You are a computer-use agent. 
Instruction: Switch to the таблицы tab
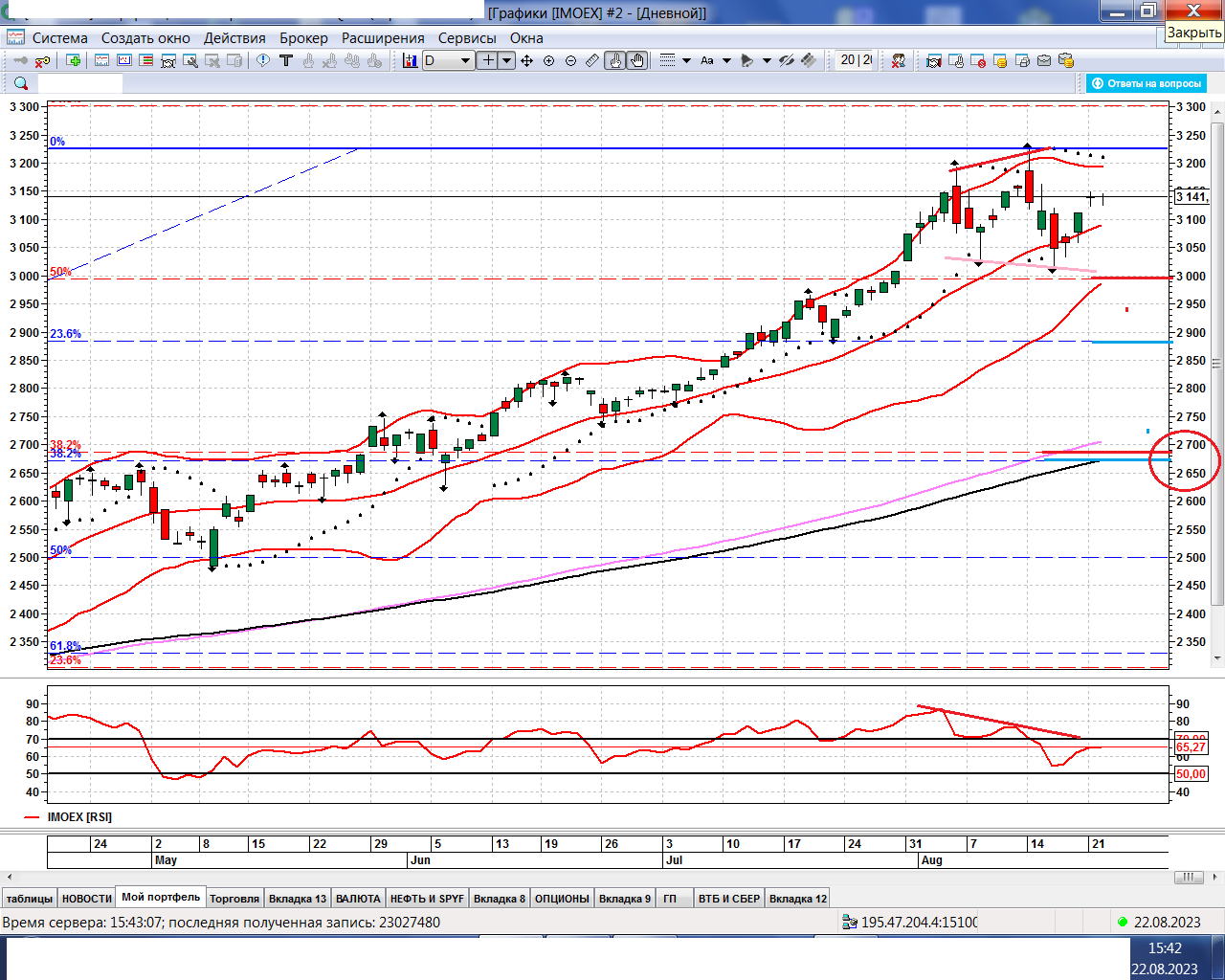tap(30, 899)
